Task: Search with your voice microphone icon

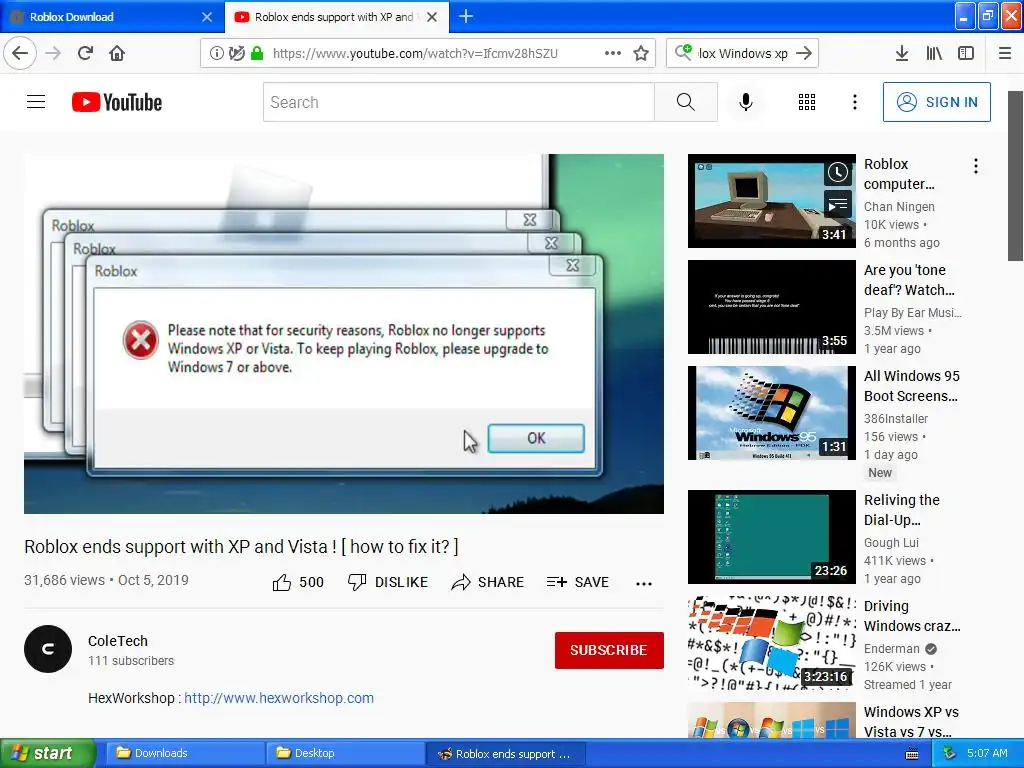Action: (746, 102)
